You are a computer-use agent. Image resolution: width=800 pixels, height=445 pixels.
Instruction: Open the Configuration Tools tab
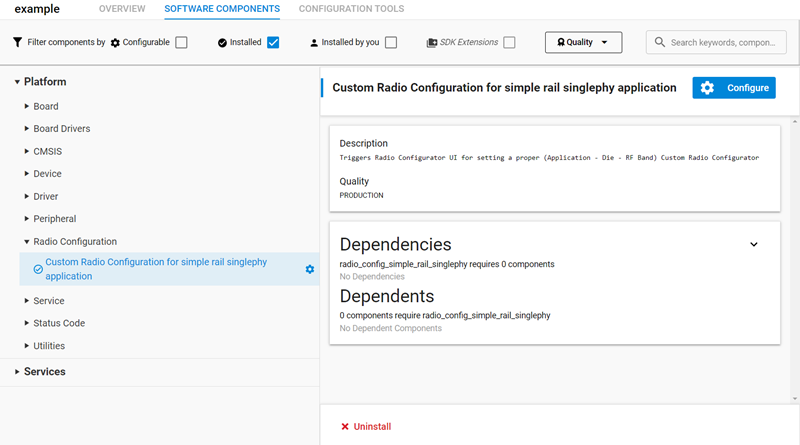click(x=351, y=9)
